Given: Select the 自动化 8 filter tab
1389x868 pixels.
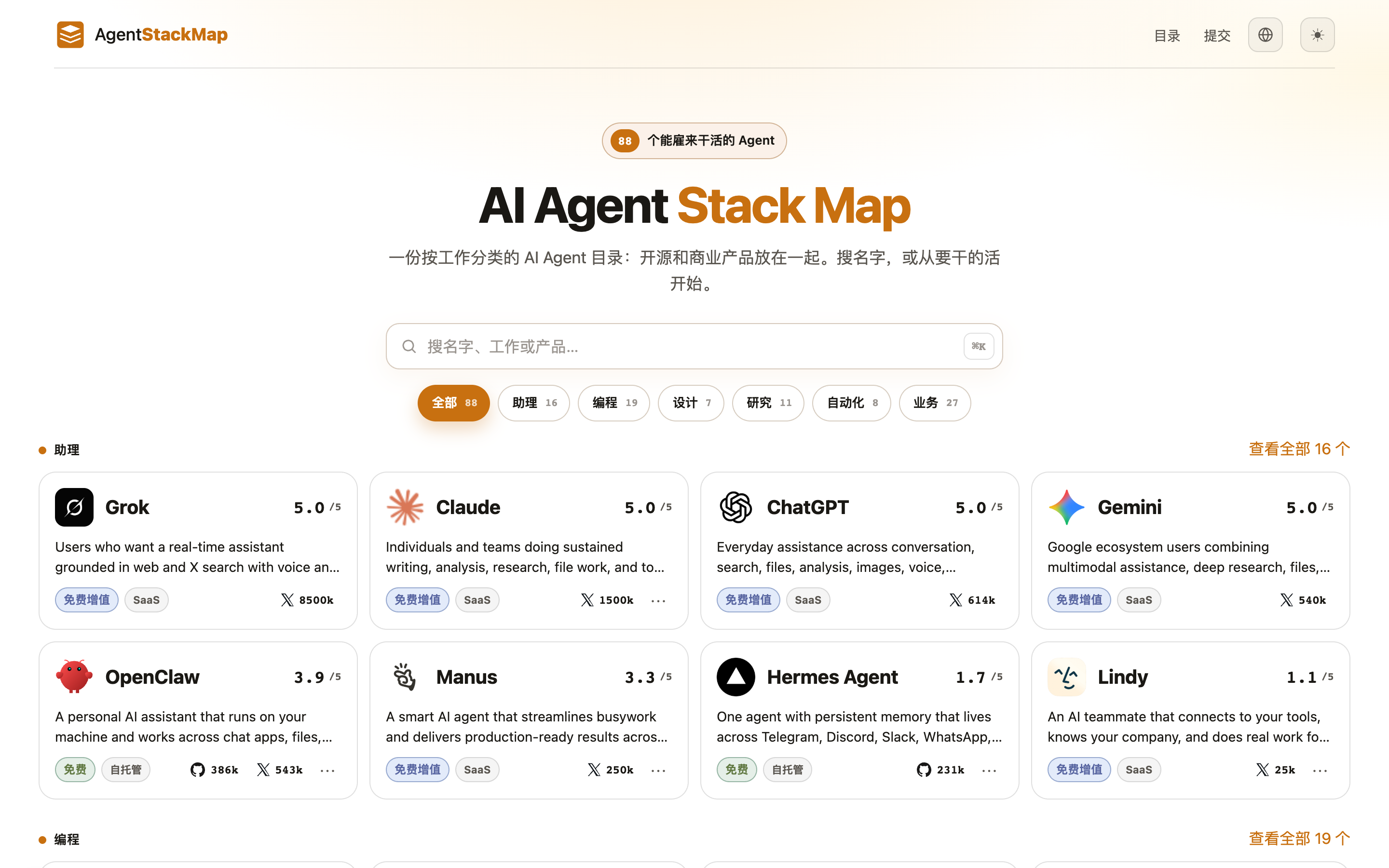Looking at the screenshot, I should coord(852,403).
